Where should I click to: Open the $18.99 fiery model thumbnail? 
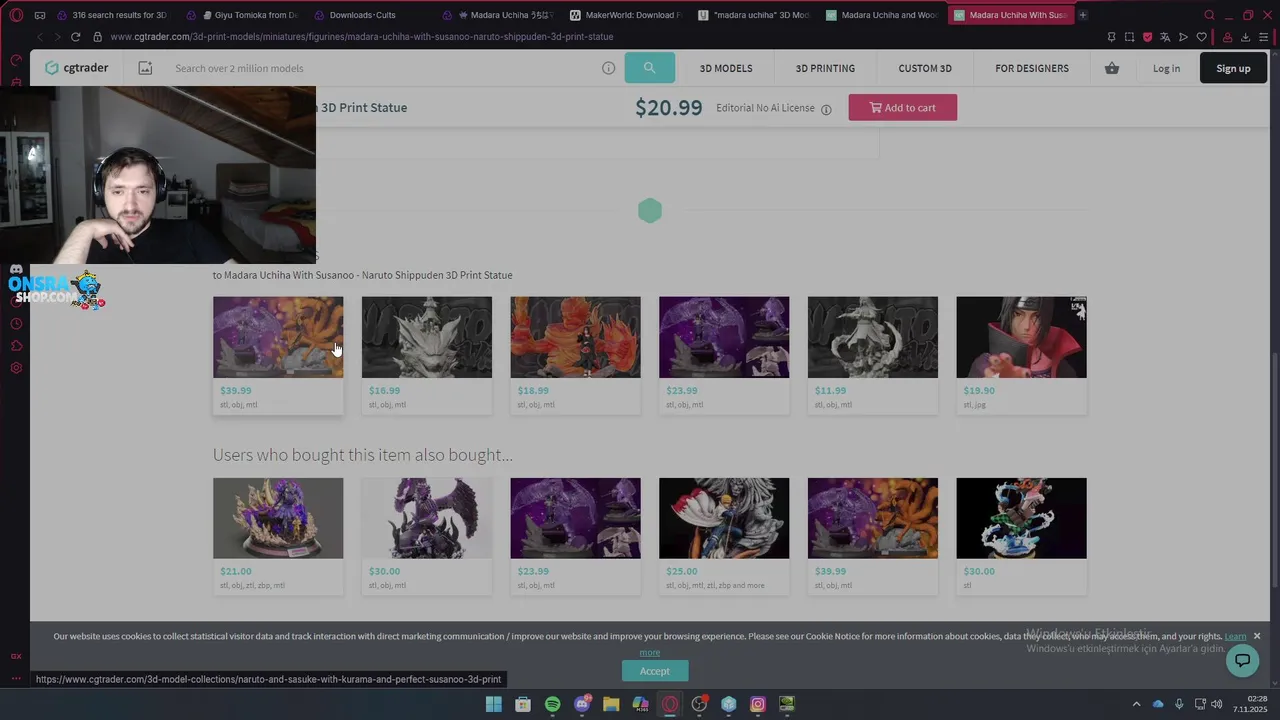click(x=575, y=337)
